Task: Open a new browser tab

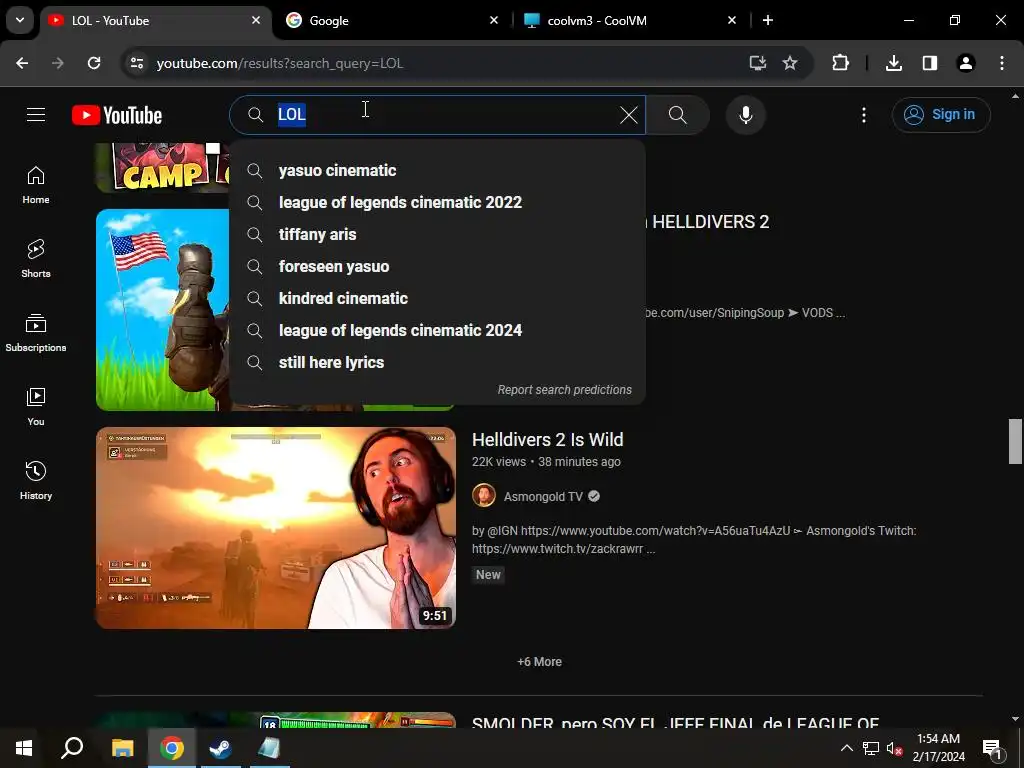Action: tap(768, 21)
